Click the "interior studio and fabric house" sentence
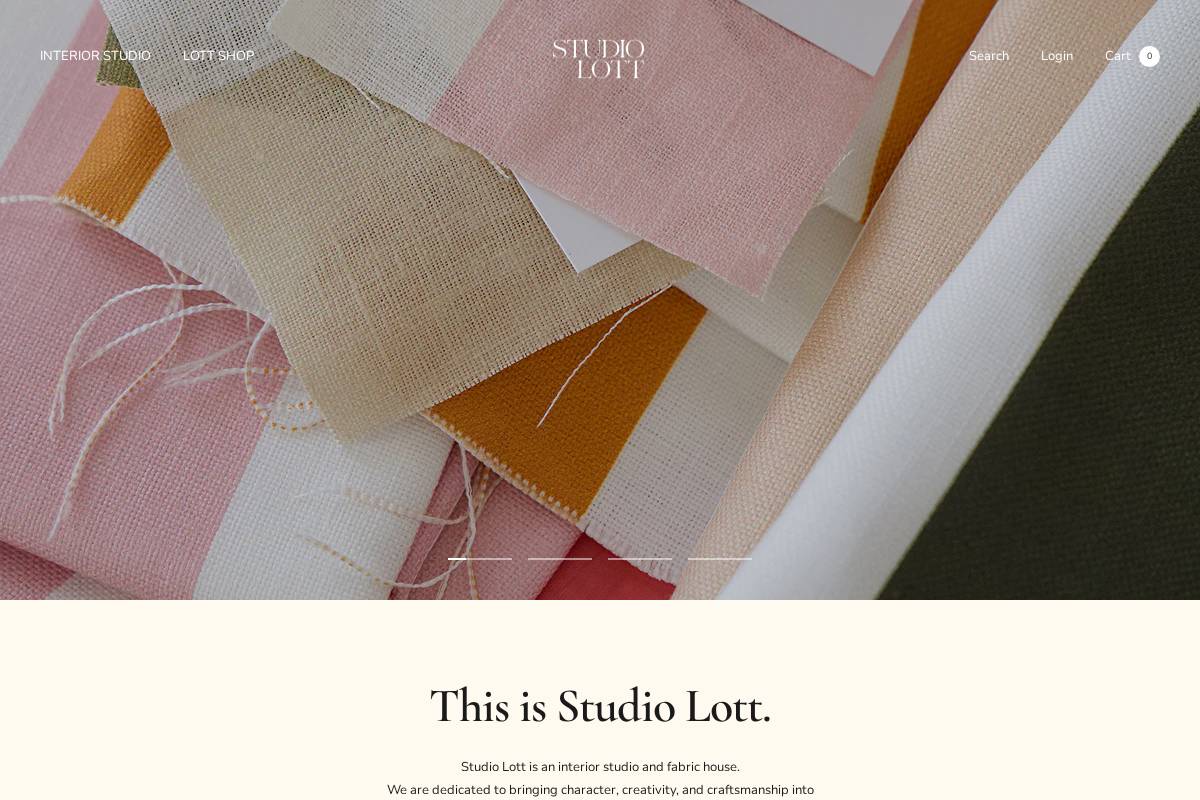The width and height of the screenshot is (1200, 800). pyautogui.click(x=600, y=767)
